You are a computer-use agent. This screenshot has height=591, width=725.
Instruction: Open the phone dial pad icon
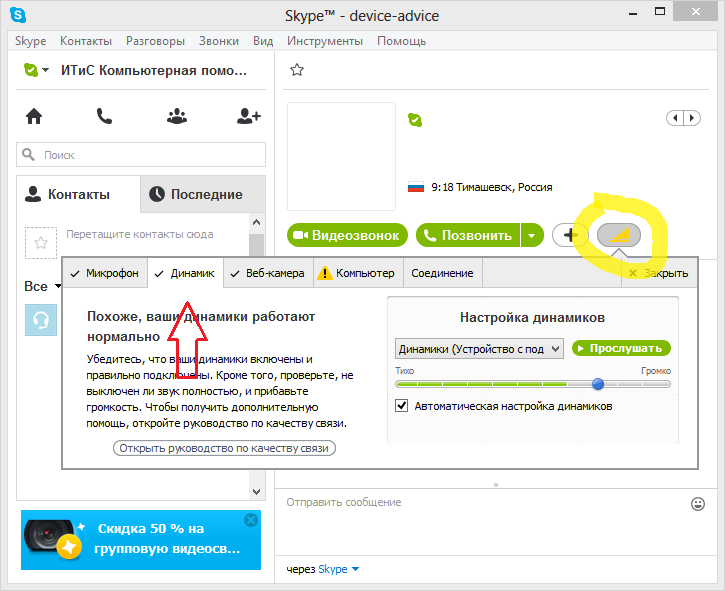pyautogui.click(x=104, y=116)
